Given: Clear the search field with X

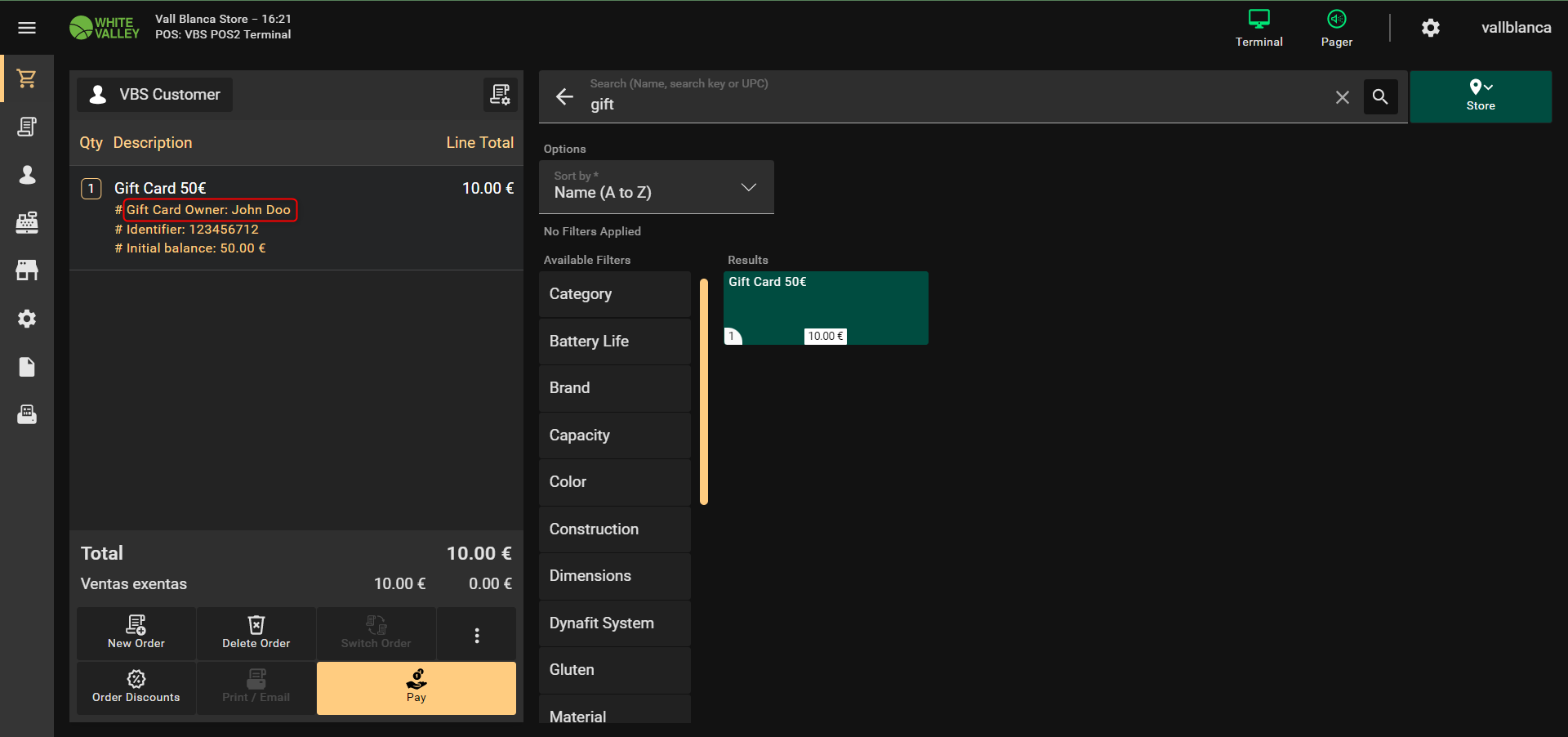Looking at the screenshot, I should (1342, 97).
